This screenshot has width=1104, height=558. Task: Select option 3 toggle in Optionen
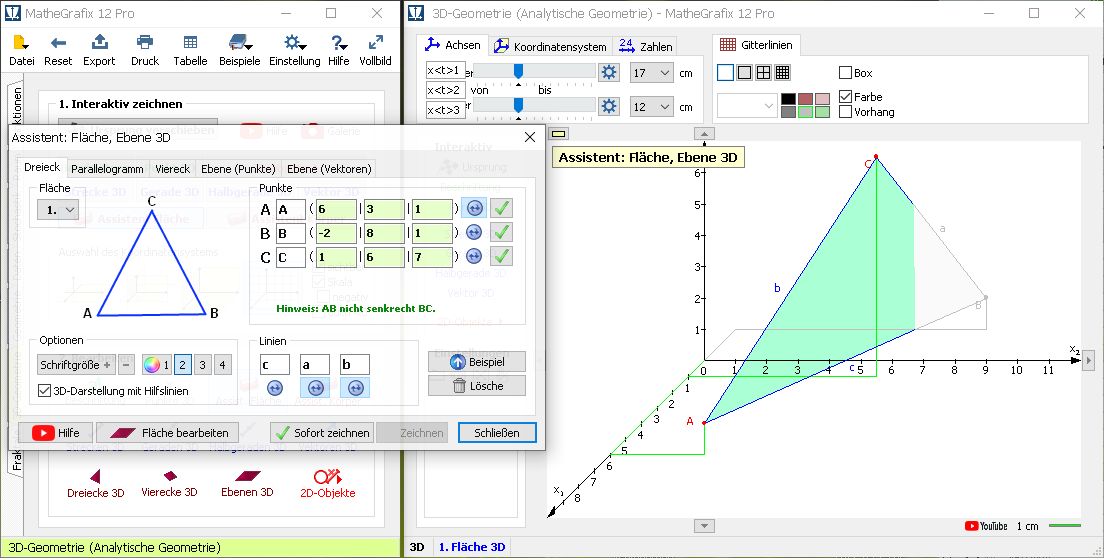(x=203, y=364)
